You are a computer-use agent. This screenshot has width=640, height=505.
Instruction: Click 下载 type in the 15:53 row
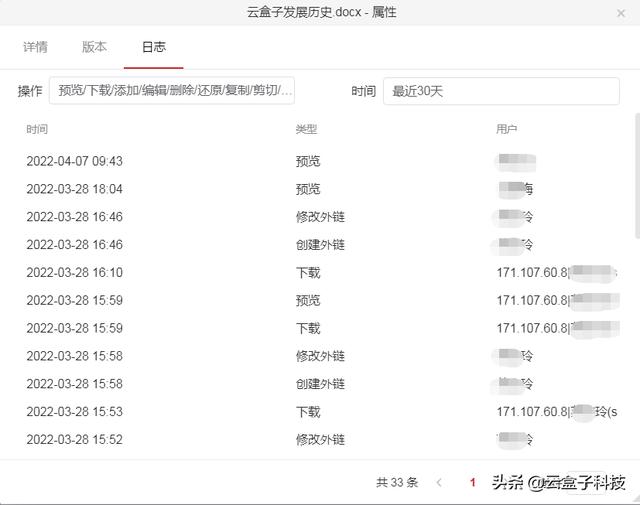(308, 412)
